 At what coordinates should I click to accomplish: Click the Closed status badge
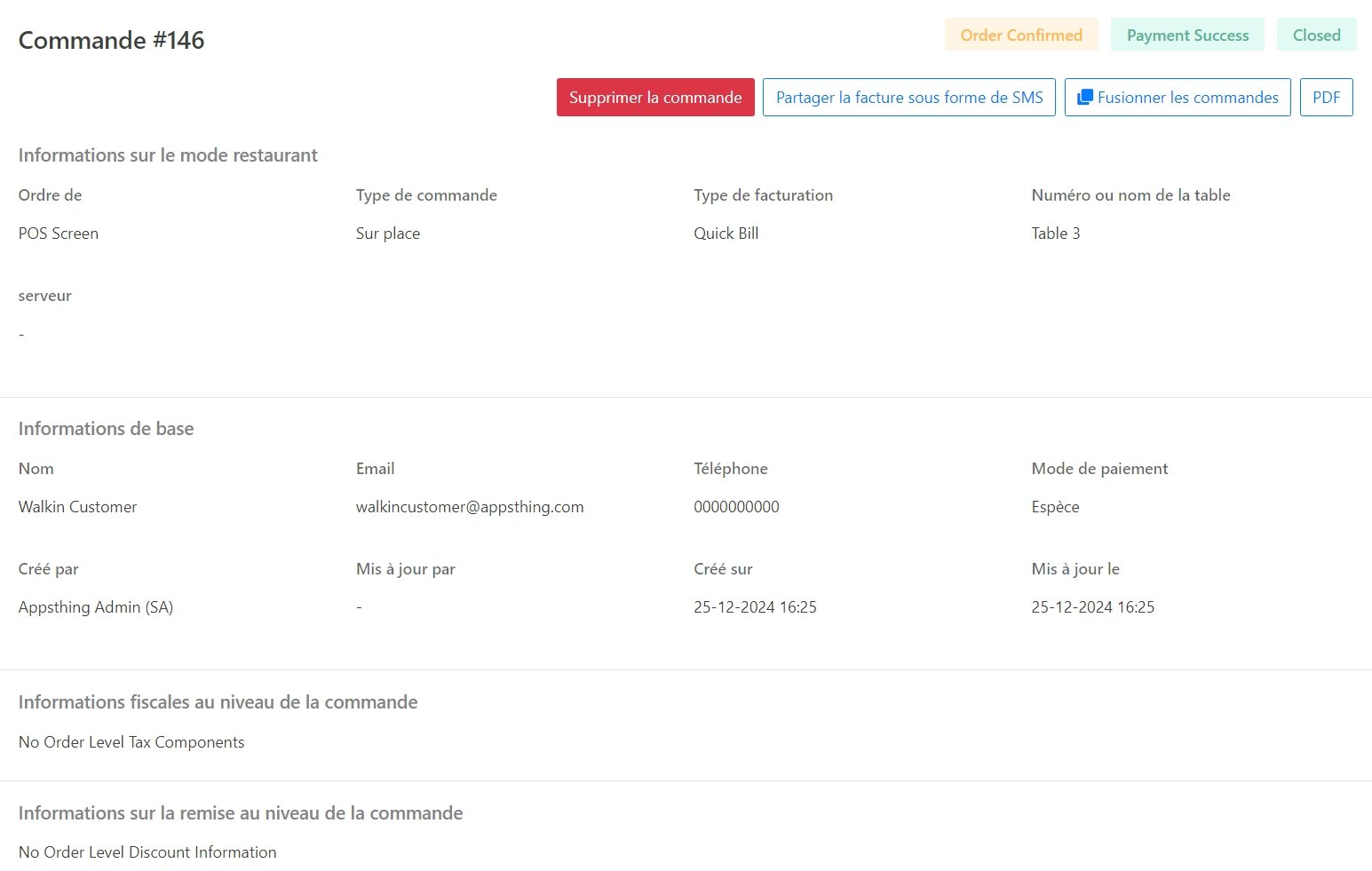1316,36
